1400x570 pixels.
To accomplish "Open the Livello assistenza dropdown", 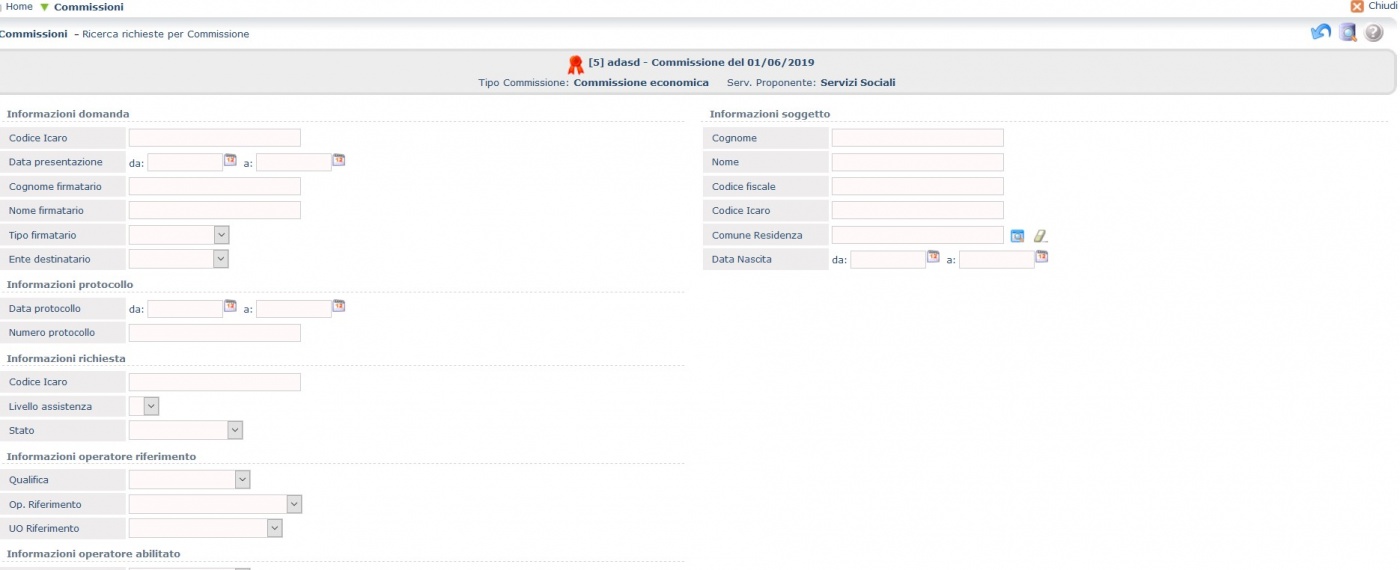I will pos(151,406).
